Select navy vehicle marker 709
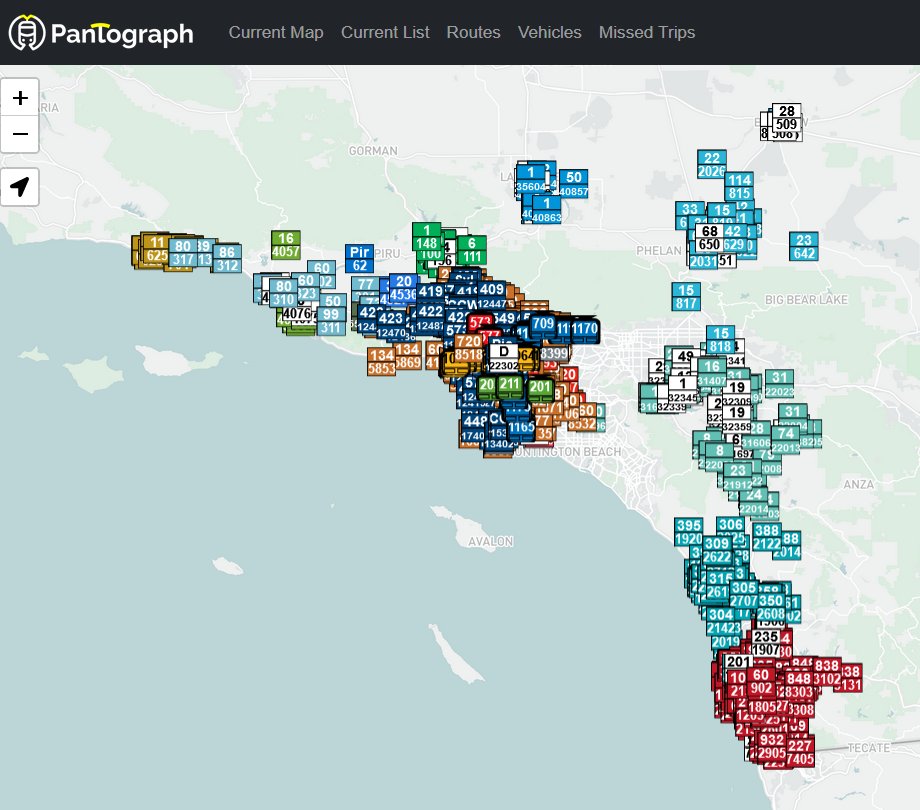Screen dimensions: 920x810 coord(543,327)
